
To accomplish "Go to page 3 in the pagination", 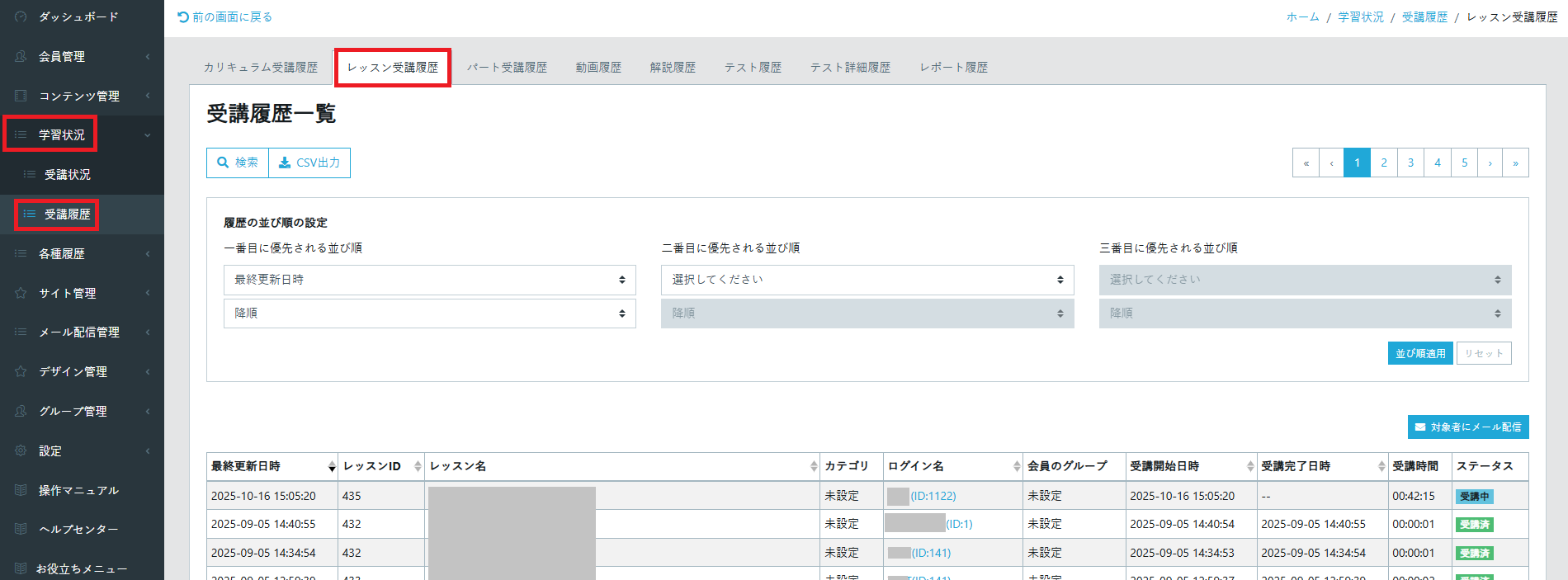I will point(1410,163).
